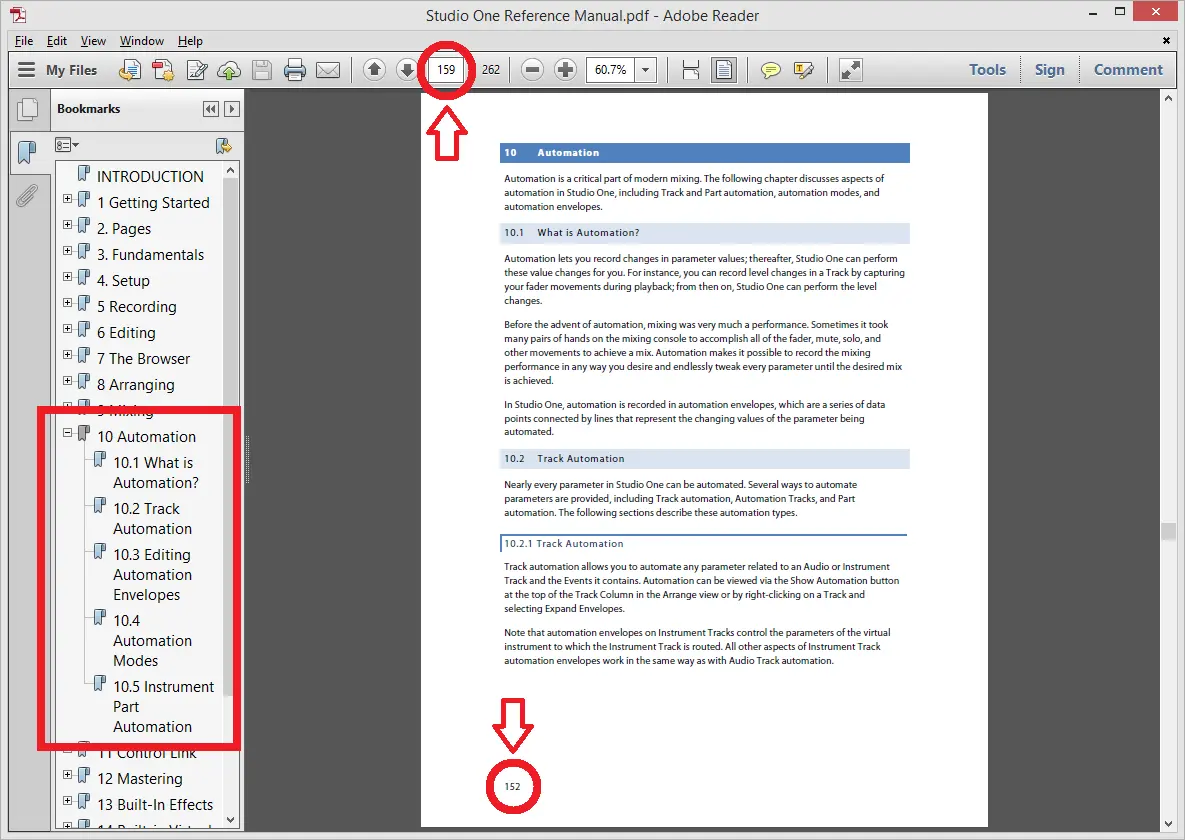Zoom in with the plus button
Viewport: 1185px width, 840px height.
click(x=565, y=70)
